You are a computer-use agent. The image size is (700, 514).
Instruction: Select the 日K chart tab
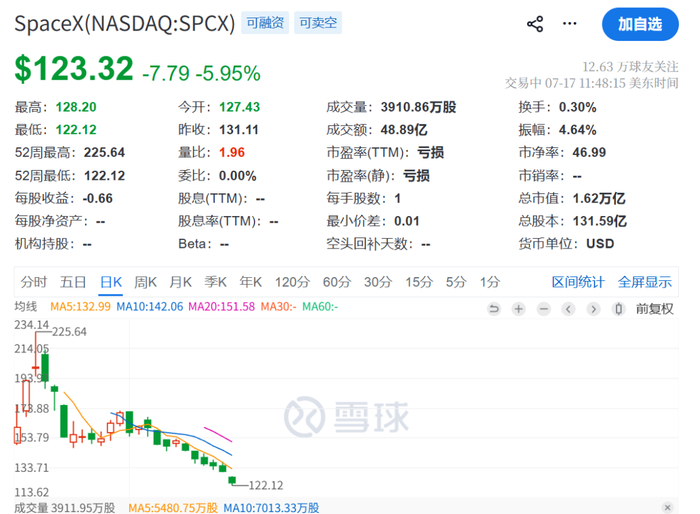pyautogui.click(x=111, y=282)
